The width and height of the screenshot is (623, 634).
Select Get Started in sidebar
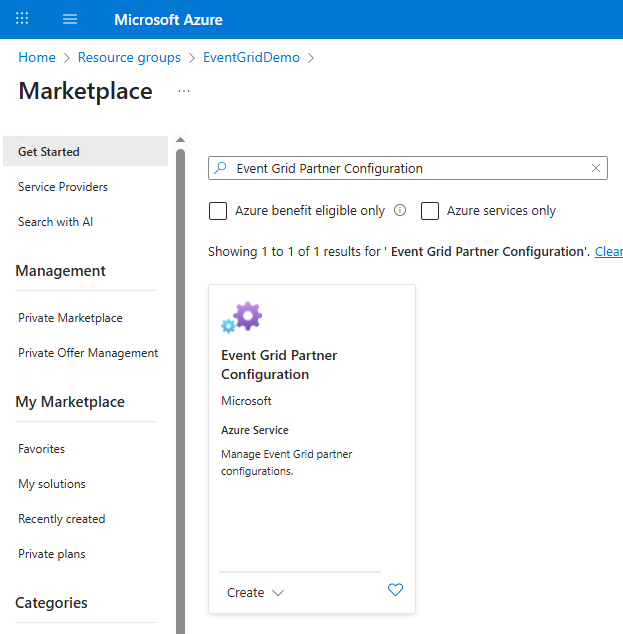pyautogui.click(x=85, y=151)
